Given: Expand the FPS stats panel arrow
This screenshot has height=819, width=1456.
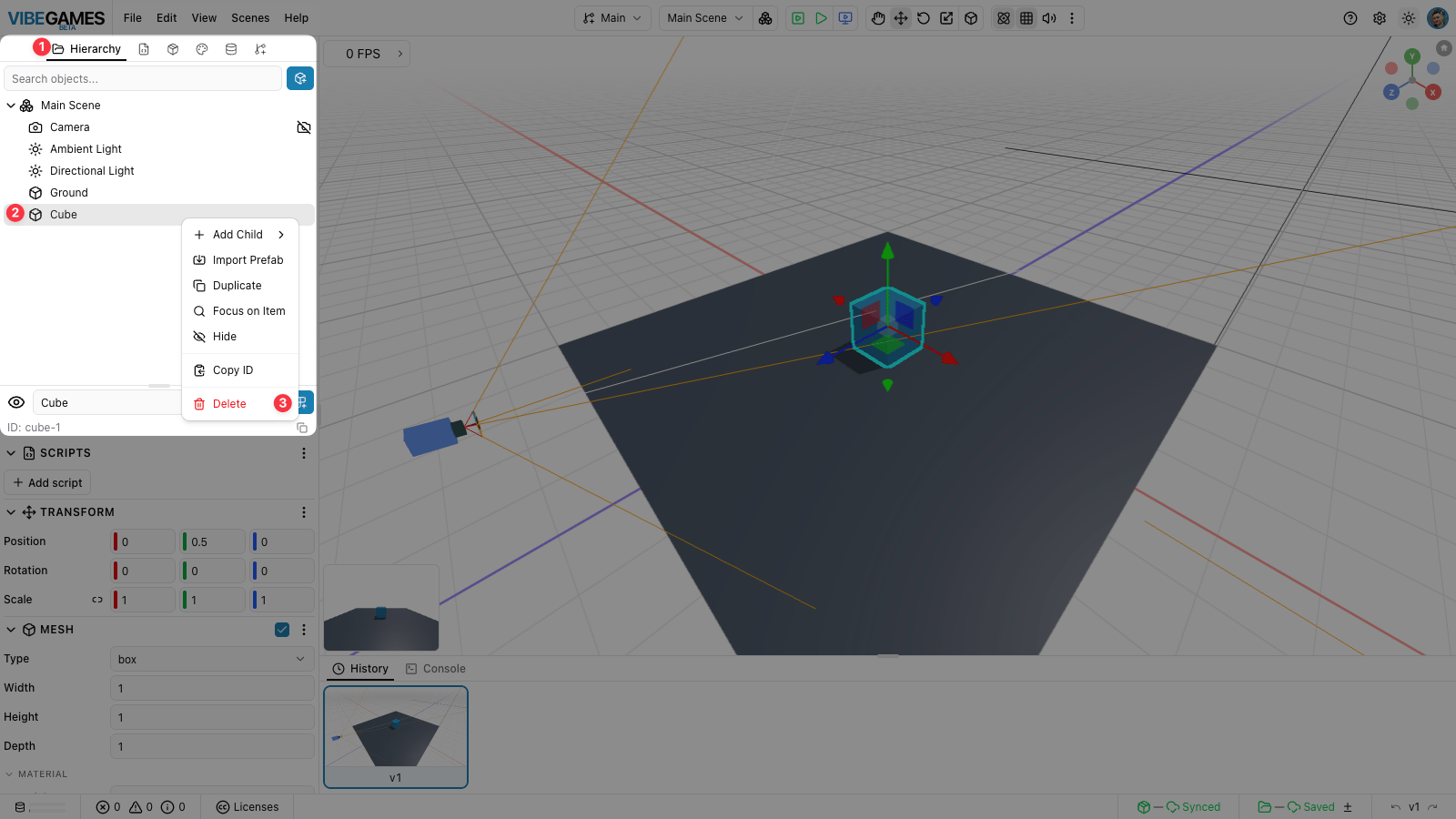Looking at the screenshot, I should coord(400,54).
